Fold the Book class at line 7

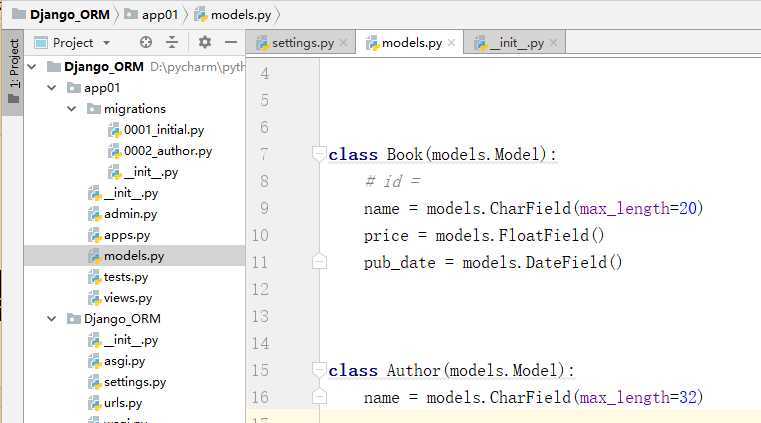point(319,154)
